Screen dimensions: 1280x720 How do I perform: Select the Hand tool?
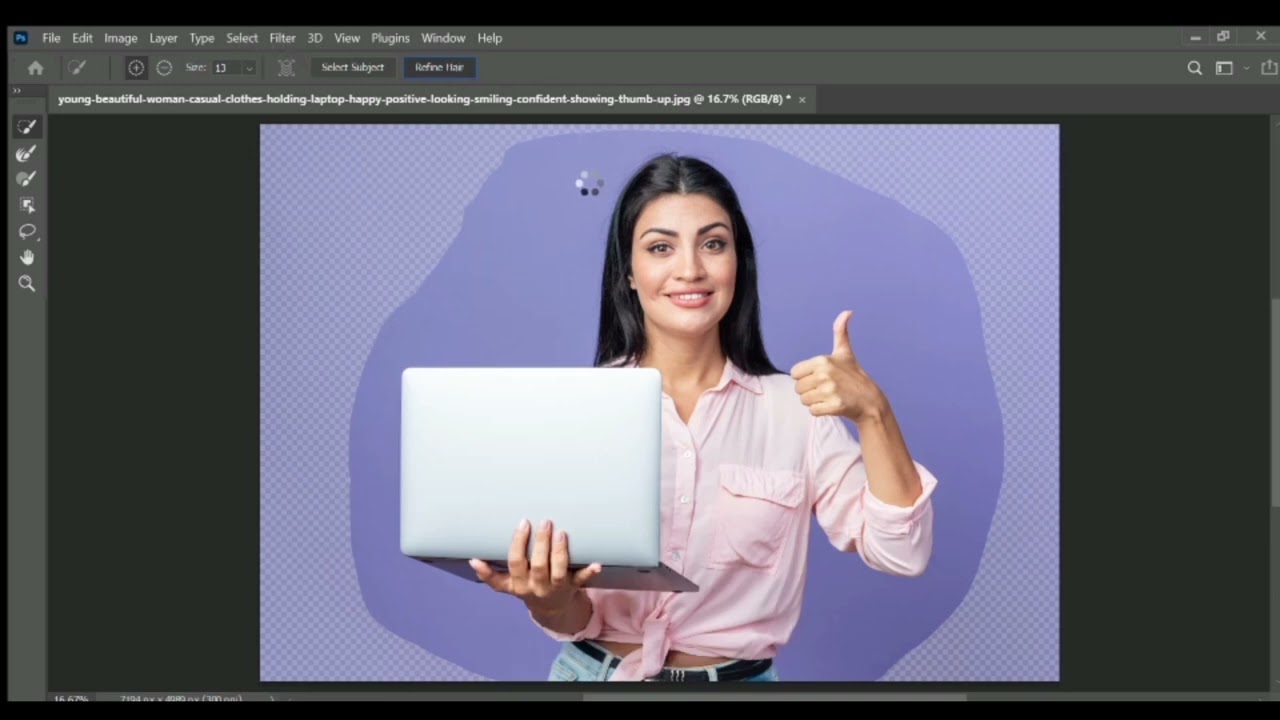27,257
